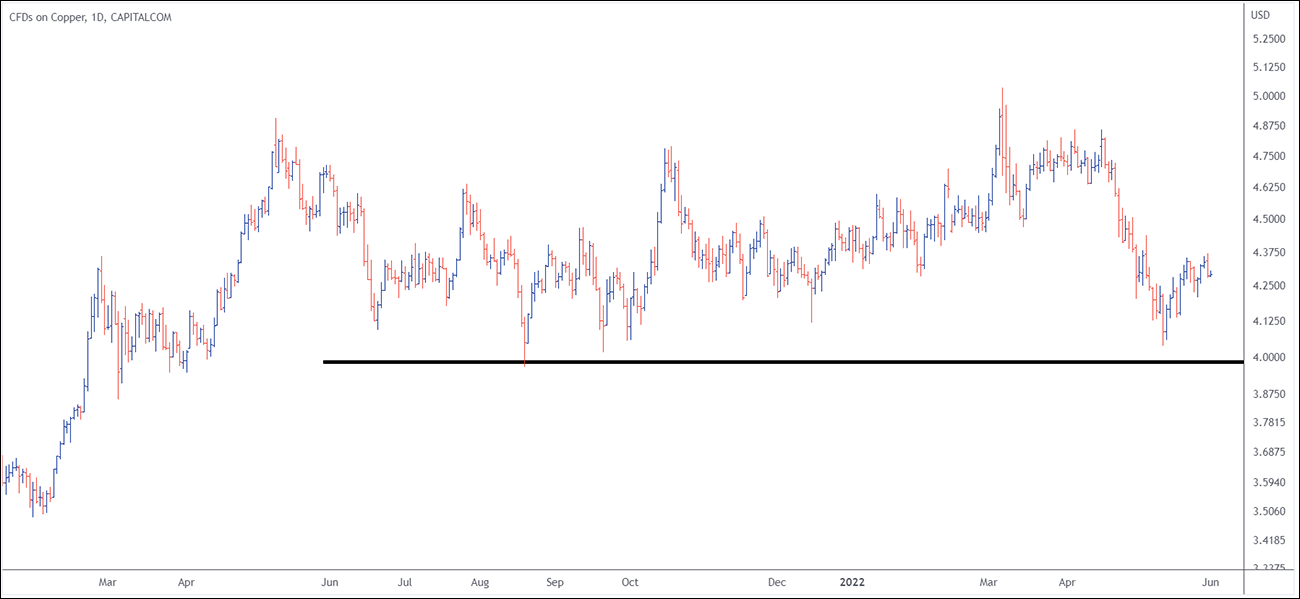Click the USD currency label
Viewport: 1300px width, 599px height.
(x=1260, y=15)
